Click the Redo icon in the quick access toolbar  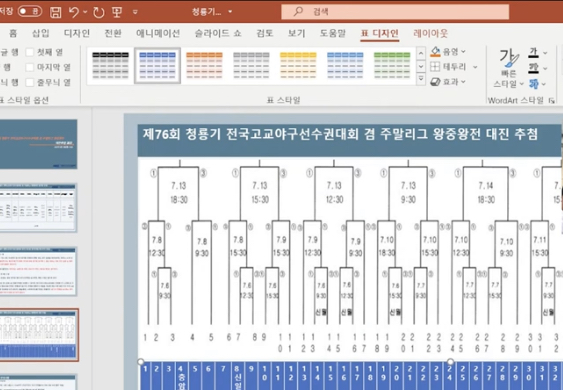(98, 12)
